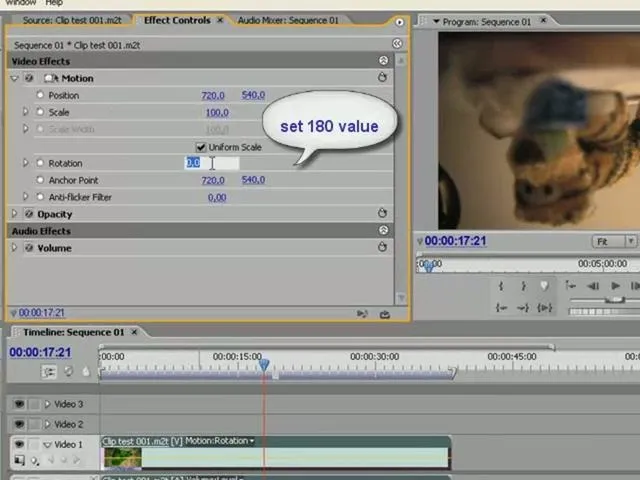Click Anti-flicker Filter value 0,00

click(217, 198)
